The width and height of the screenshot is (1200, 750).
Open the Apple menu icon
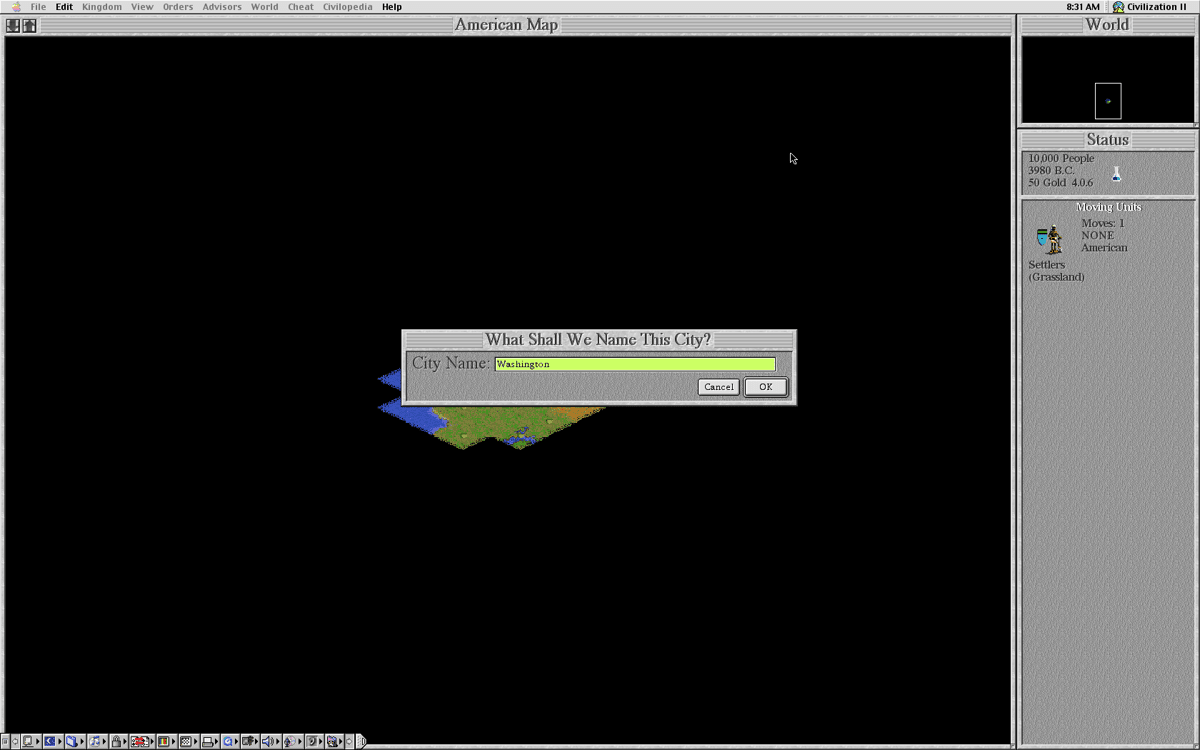15,7
